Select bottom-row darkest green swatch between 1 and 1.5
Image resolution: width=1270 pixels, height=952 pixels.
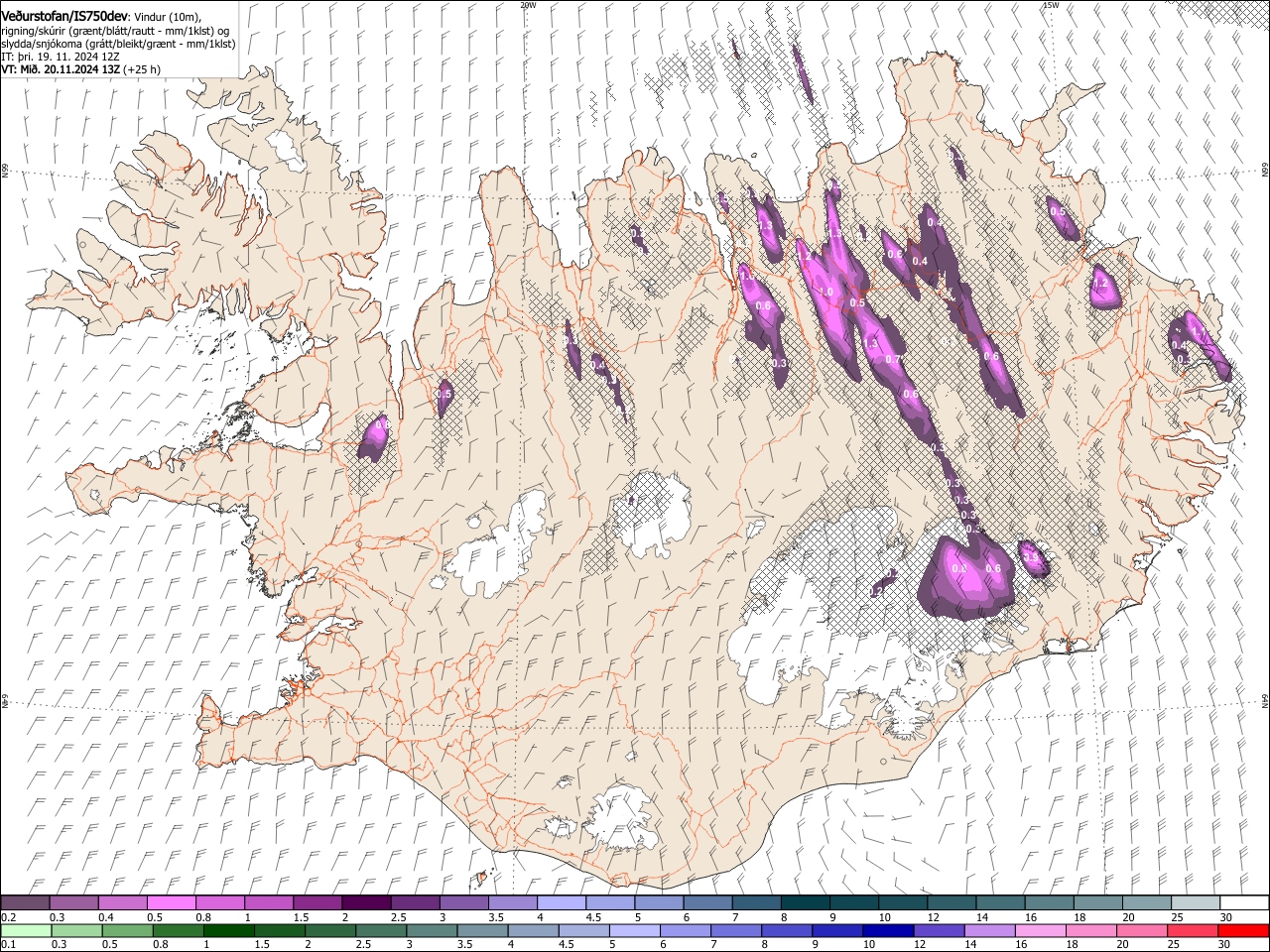point(230,931)
